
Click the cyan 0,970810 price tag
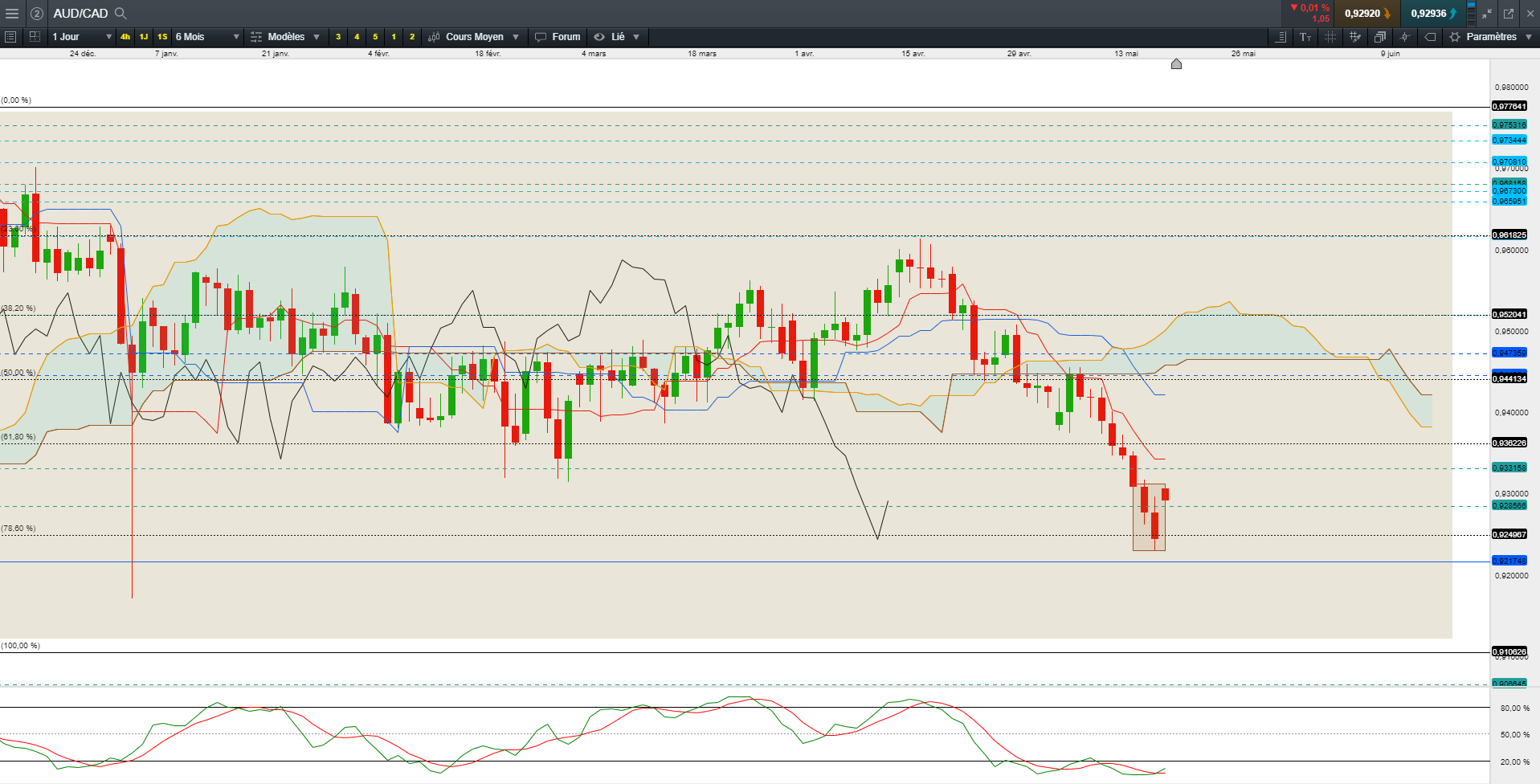pyautogui.click(x=1509, y=161)
